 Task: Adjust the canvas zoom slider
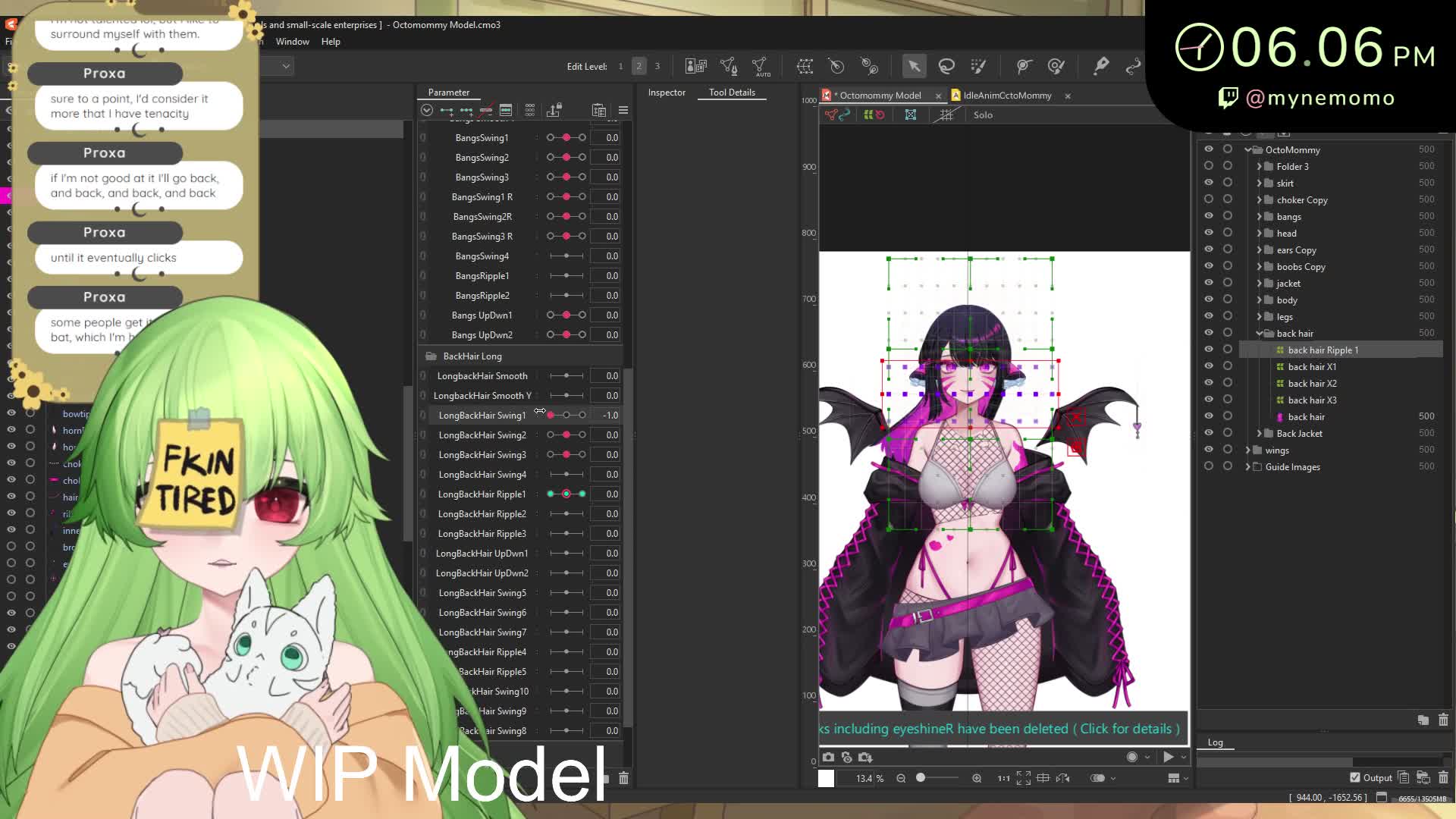(x=938, y=778)
